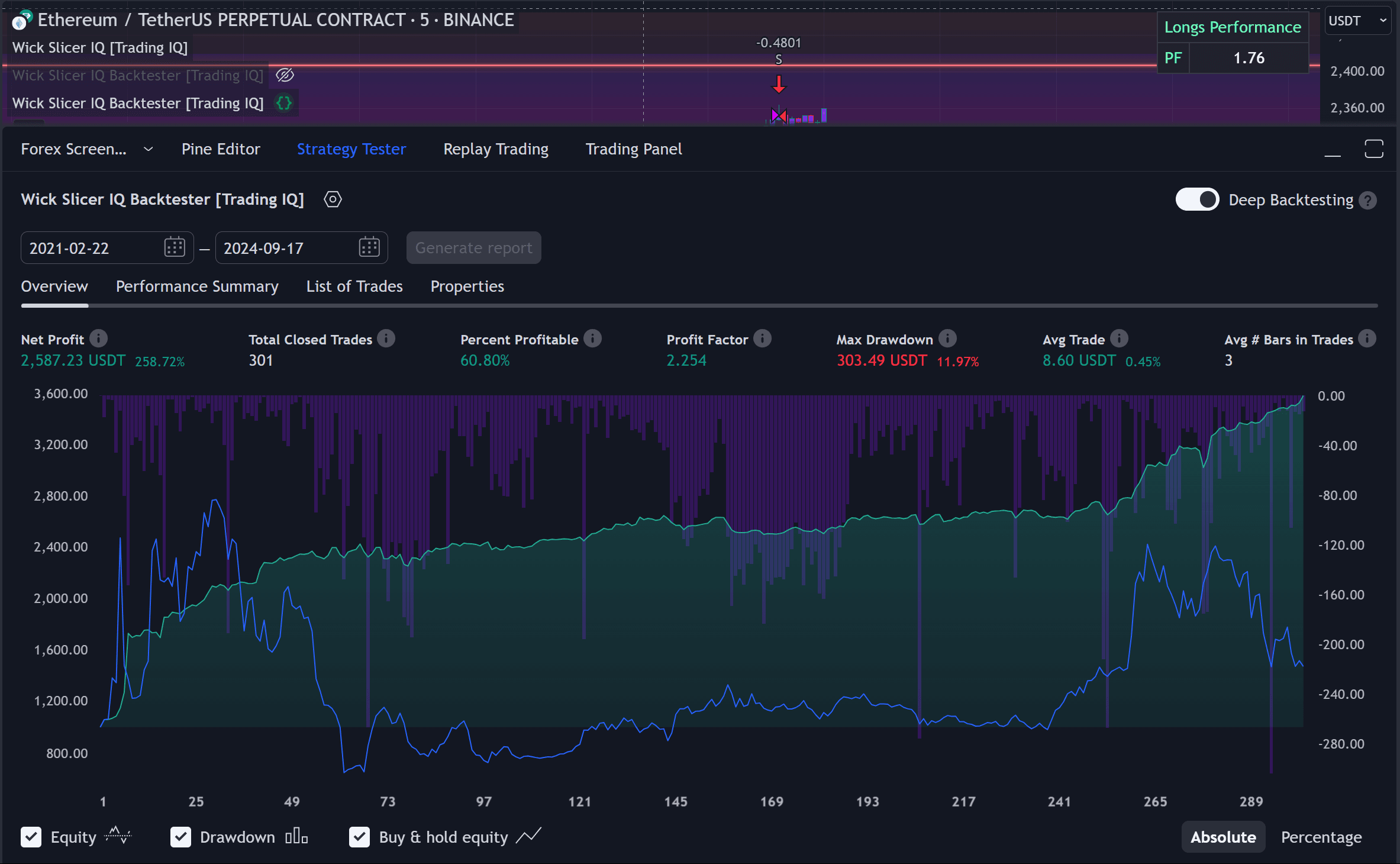Open the USDT currency dropdown

(x=1357, y=21)
